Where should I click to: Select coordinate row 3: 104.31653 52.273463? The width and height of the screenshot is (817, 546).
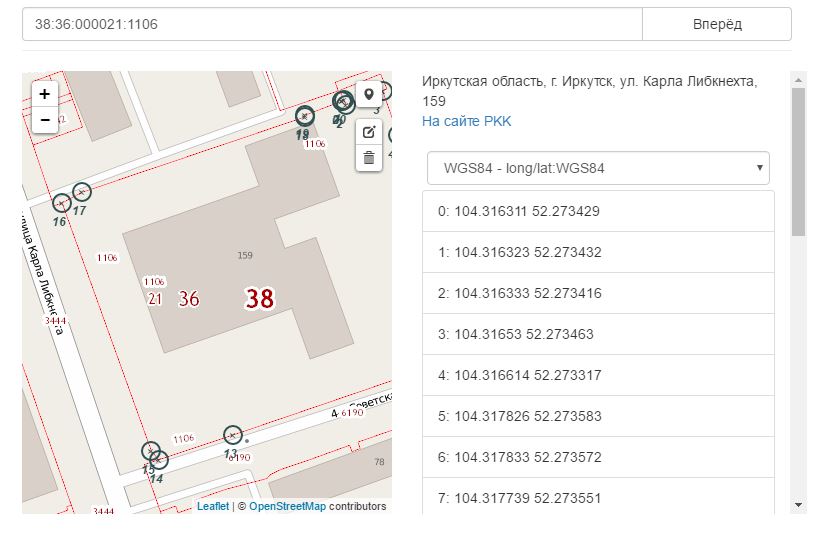tap(598, 334)
